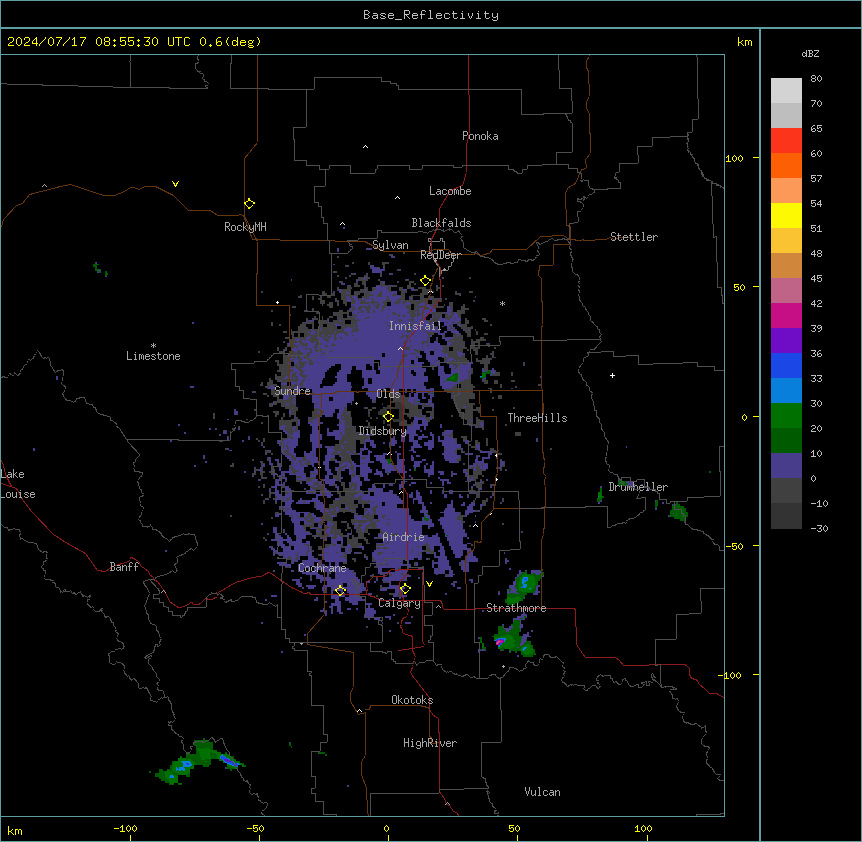Screen dimensions: 862x842
Task: Click the Strathmore city label
Action: pyautogui.click(x=516, y=608)
